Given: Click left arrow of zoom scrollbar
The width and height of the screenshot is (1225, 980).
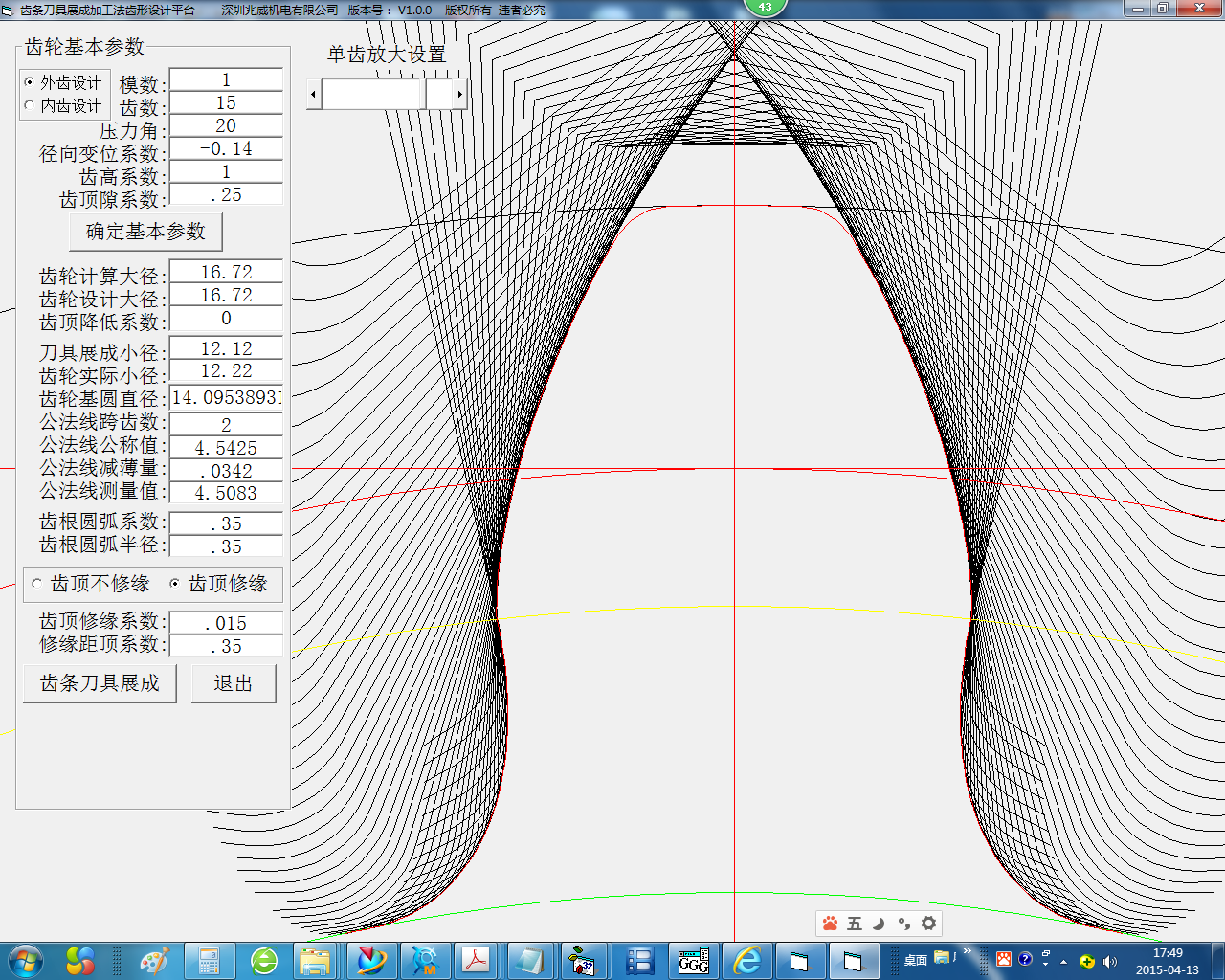Looking at the screenshot, I should coord(314,94).
